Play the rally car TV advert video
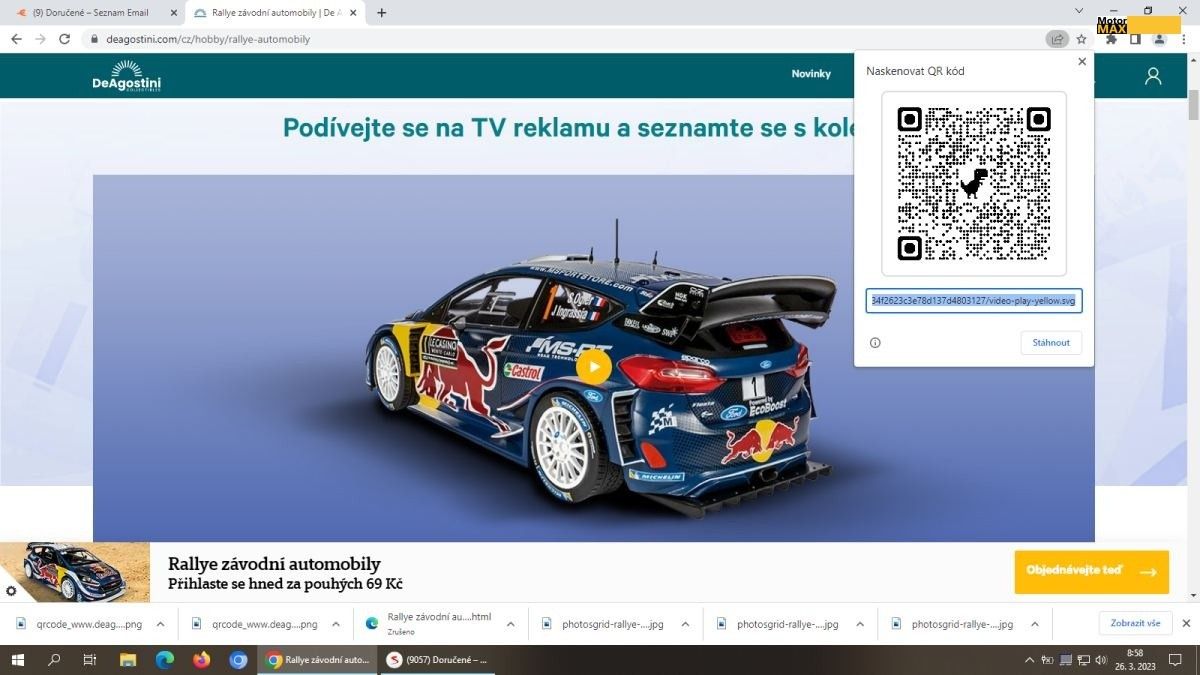Viewport: 1200px width, 675px height. click(593, 367)
